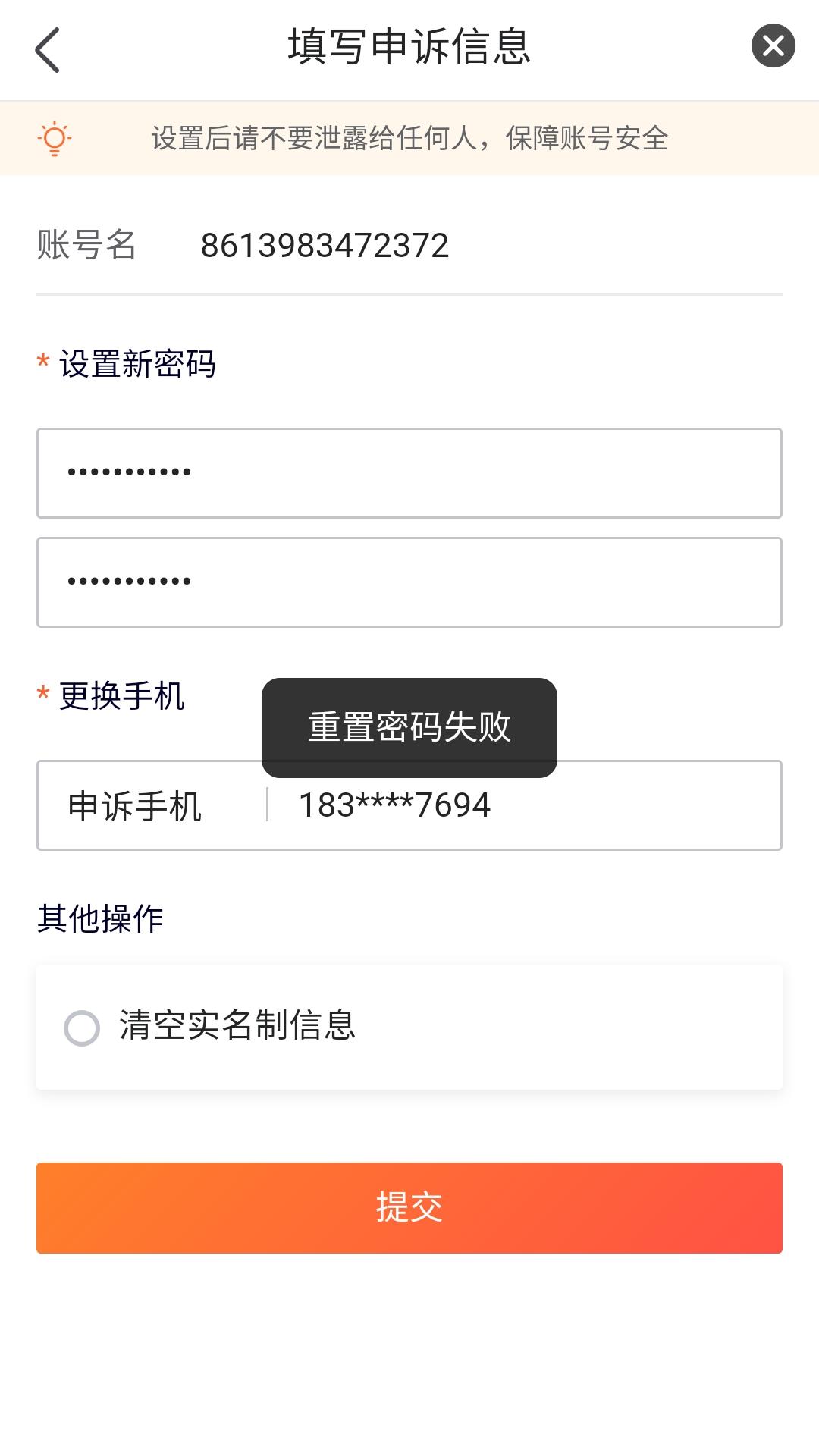The height and width of the screenshot is (1456, 819).
Task: Click the 设置新密码 section label
Action: (138, 364)
